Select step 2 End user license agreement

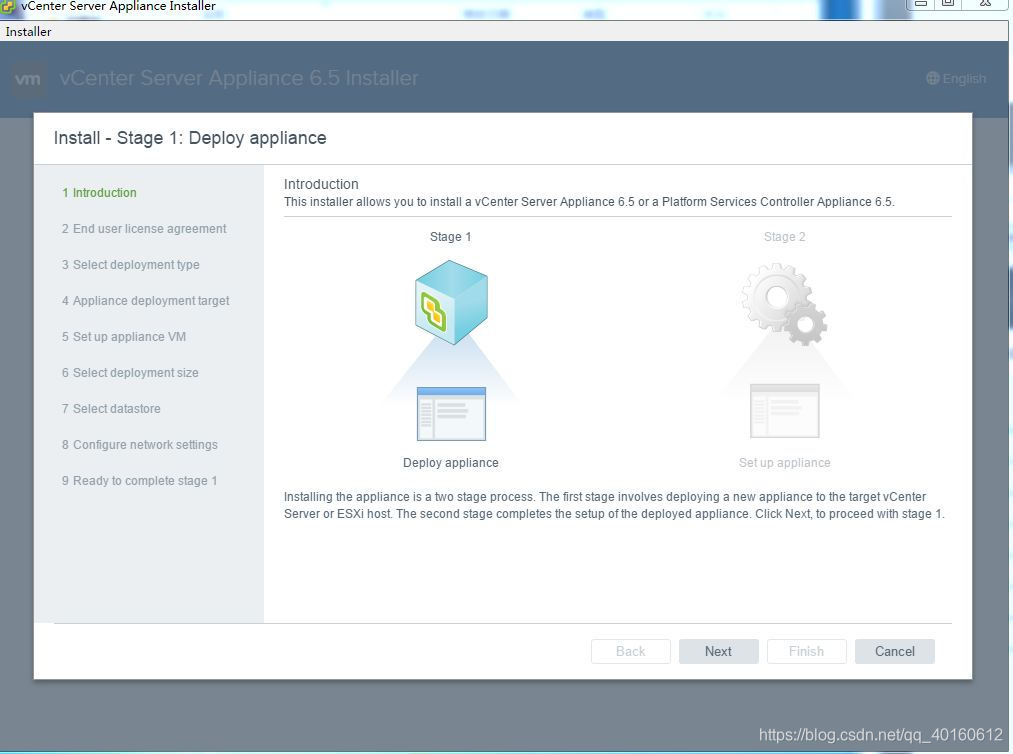tap(144, 229)
